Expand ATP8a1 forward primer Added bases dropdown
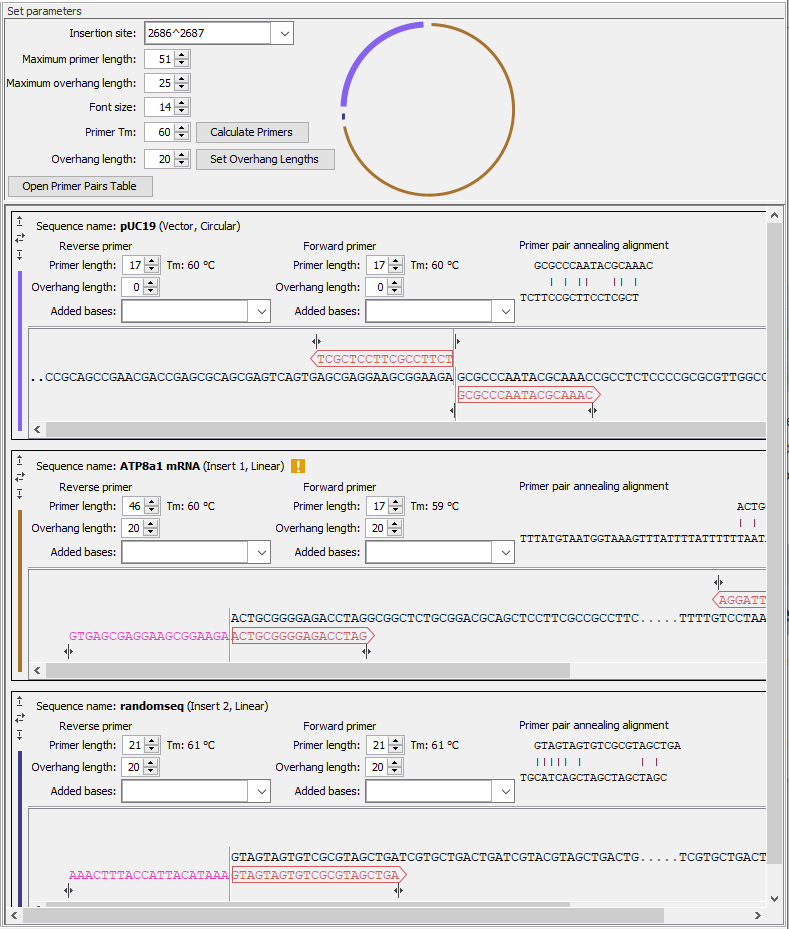The image size is (789, 929). click(x=505, y=552)
